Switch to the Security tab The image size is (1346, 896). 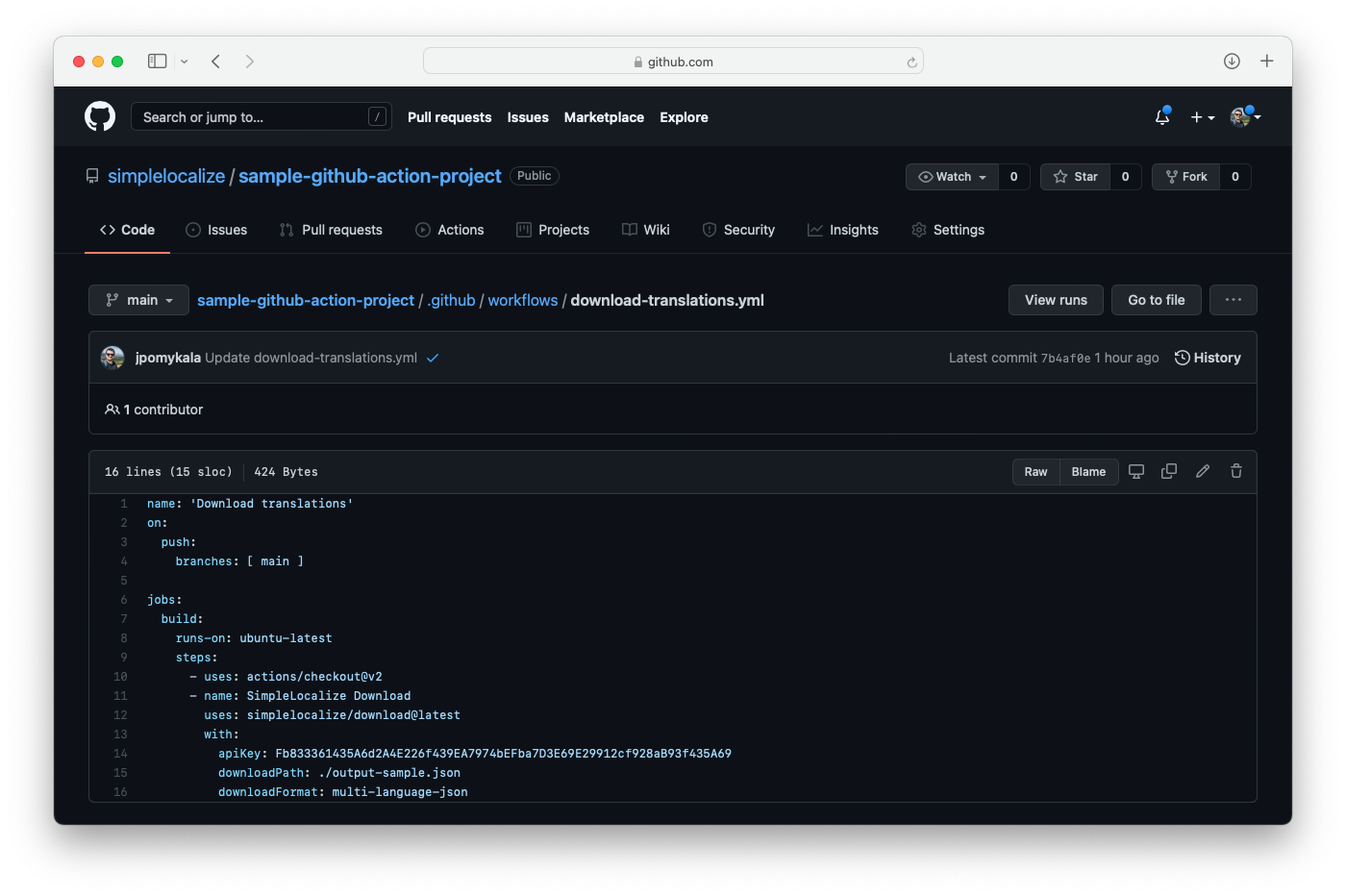pos(738,230)
